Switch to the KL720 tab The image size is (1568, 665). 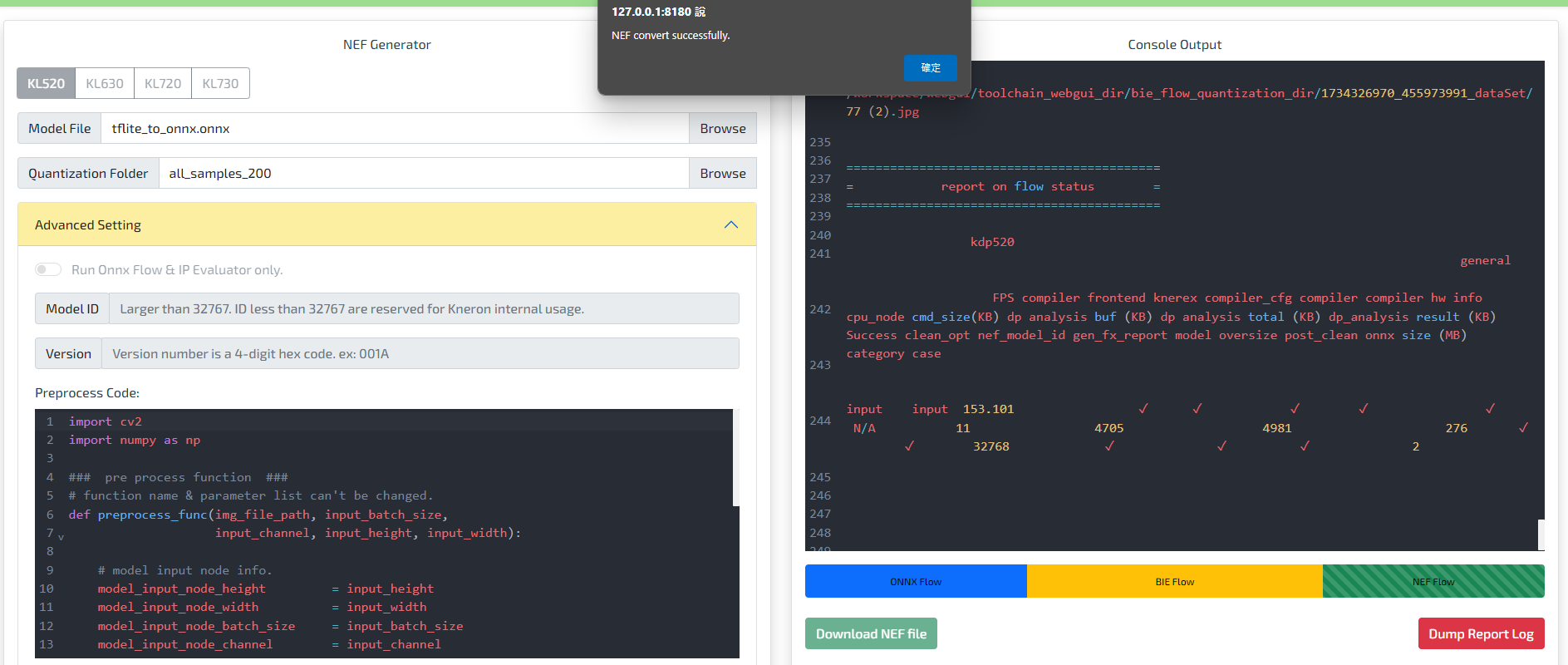pyautogui.click(x=163, y=83)
